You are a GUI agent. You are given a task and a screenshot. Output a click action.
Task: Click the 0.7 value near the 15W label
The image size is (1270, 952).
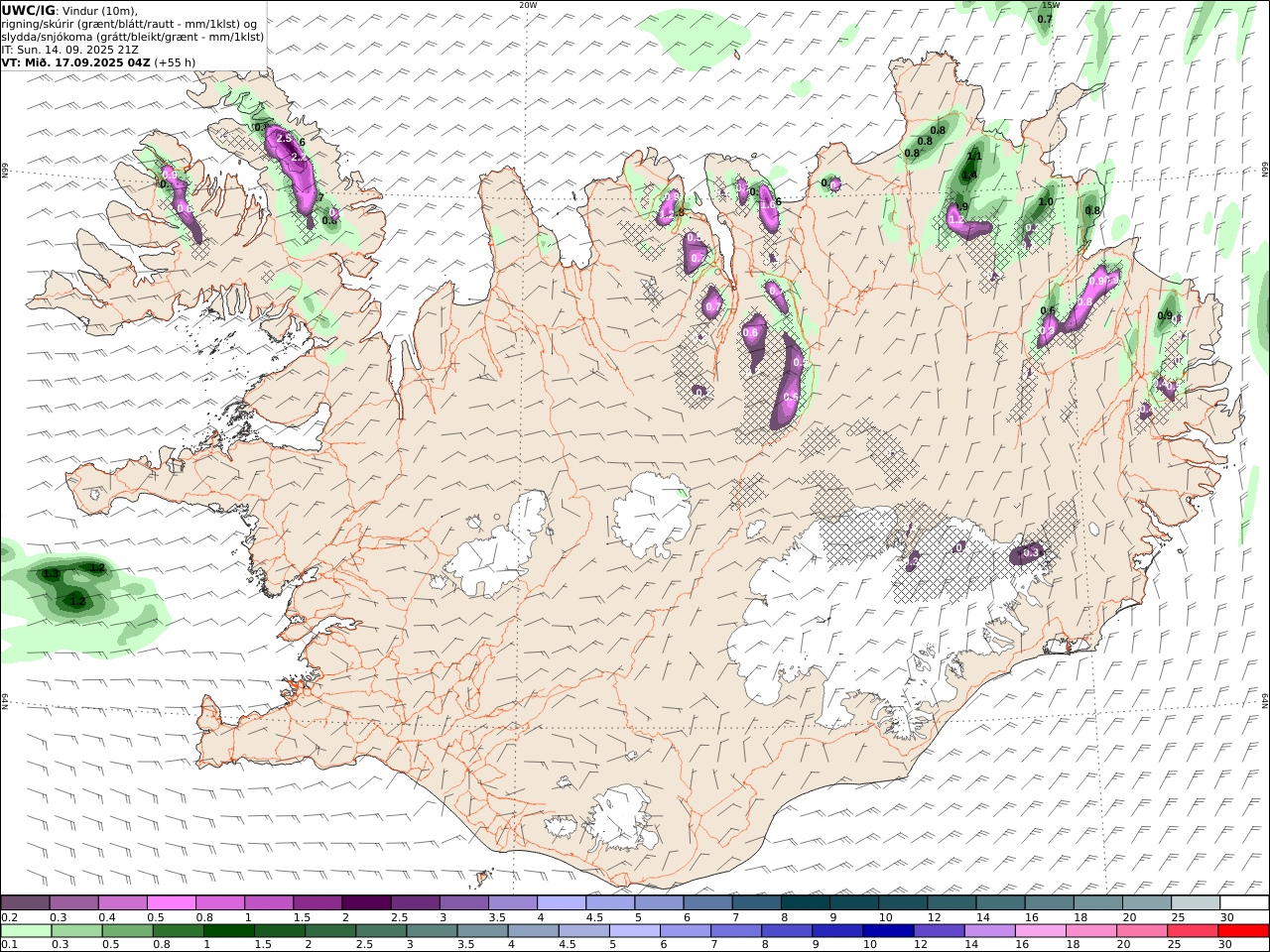(1045, 19)
